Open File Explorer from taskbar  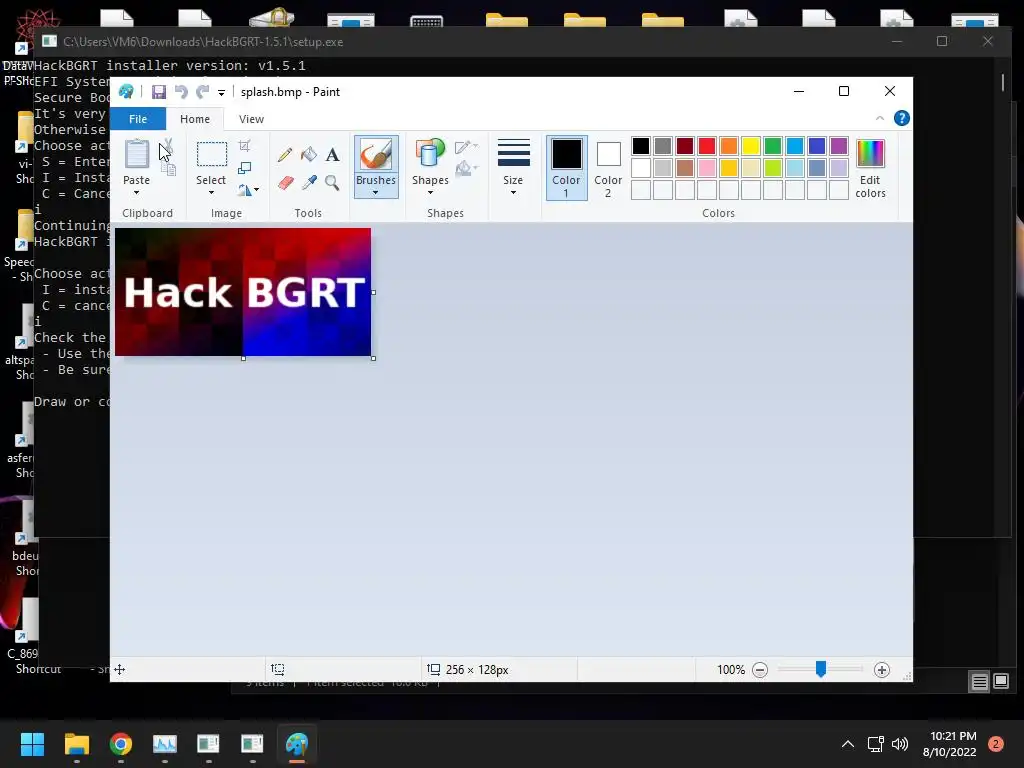[x=76, y=744]
